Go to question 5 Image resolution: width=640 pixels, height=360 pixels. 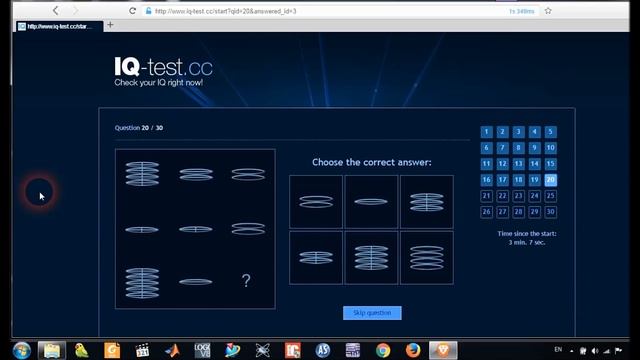pos(551,132)
